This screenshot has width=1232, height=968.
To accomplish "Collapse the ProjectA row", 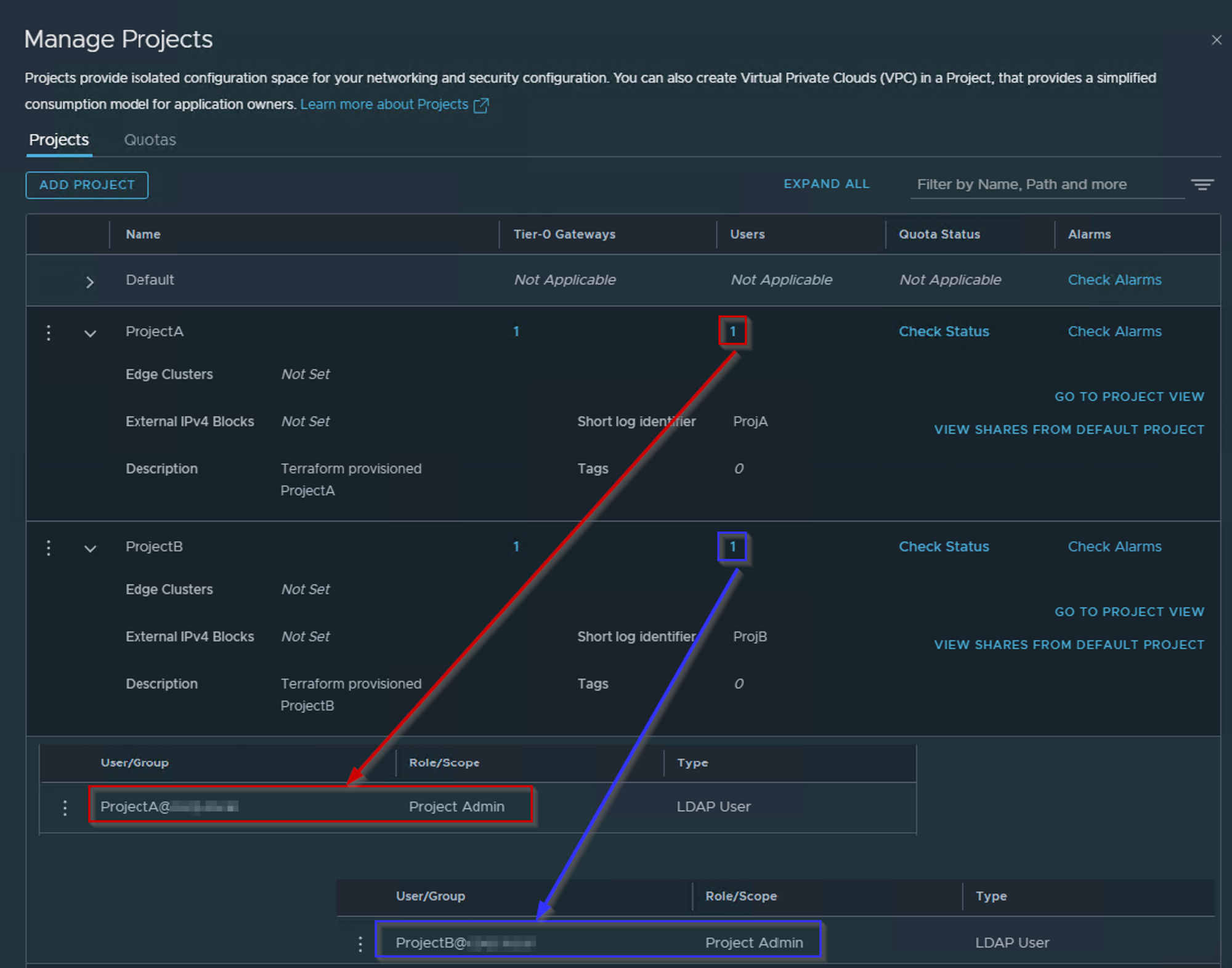I will [x=90, y=333].
